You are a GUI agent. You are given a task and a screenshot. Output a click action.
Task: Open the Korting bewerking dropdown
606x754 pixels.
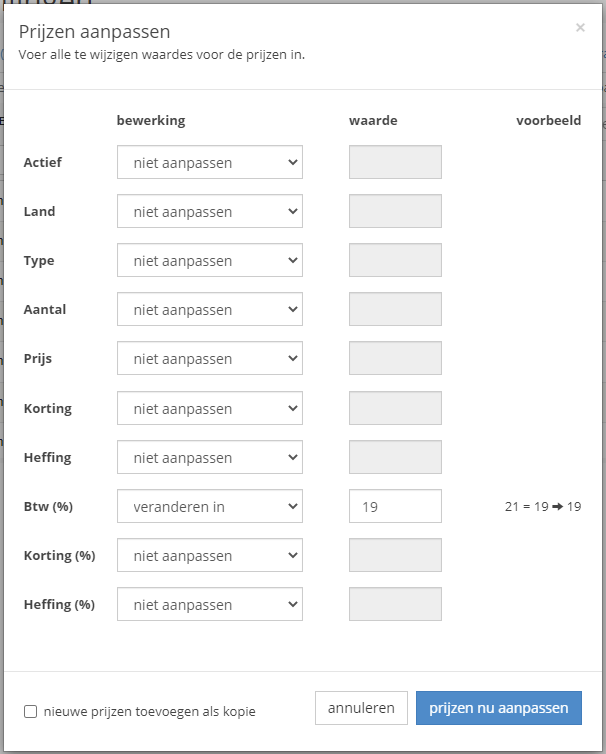point(210,408)
